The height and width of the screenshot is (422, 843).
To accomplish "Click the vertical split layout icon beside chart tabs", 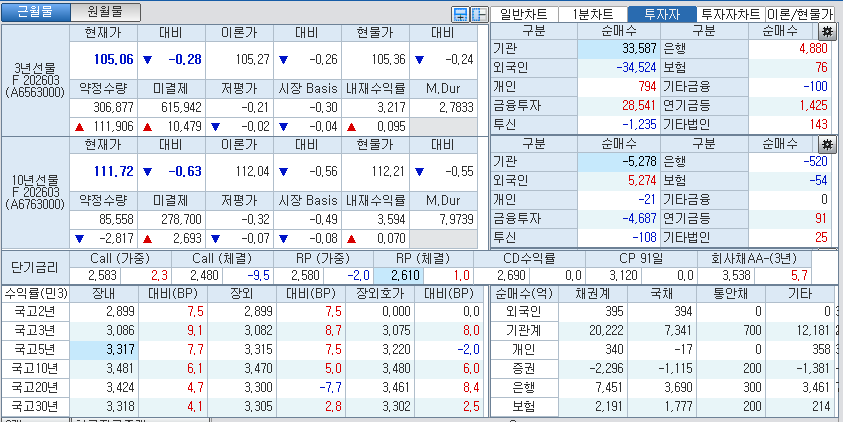I will click(x=478, y=15).
